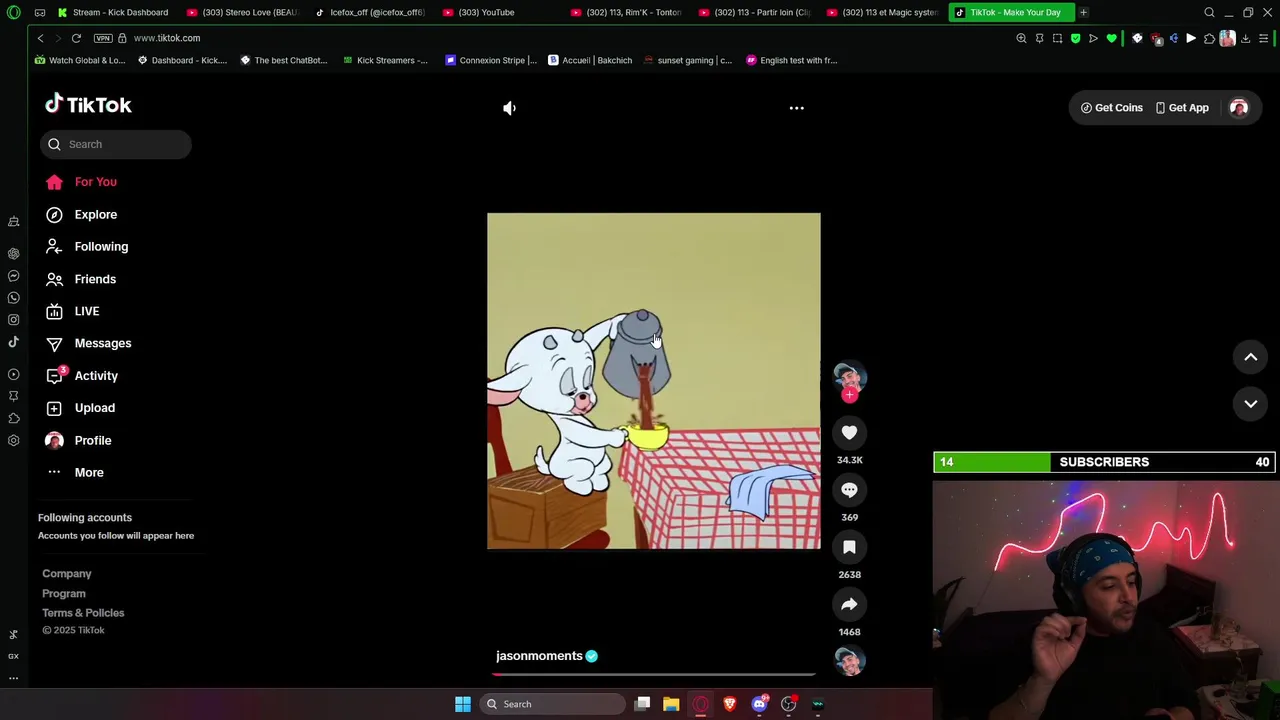Open the sound disc thumbnail below share
This screenshot has width=1280, height=720.
coord(849,661)
